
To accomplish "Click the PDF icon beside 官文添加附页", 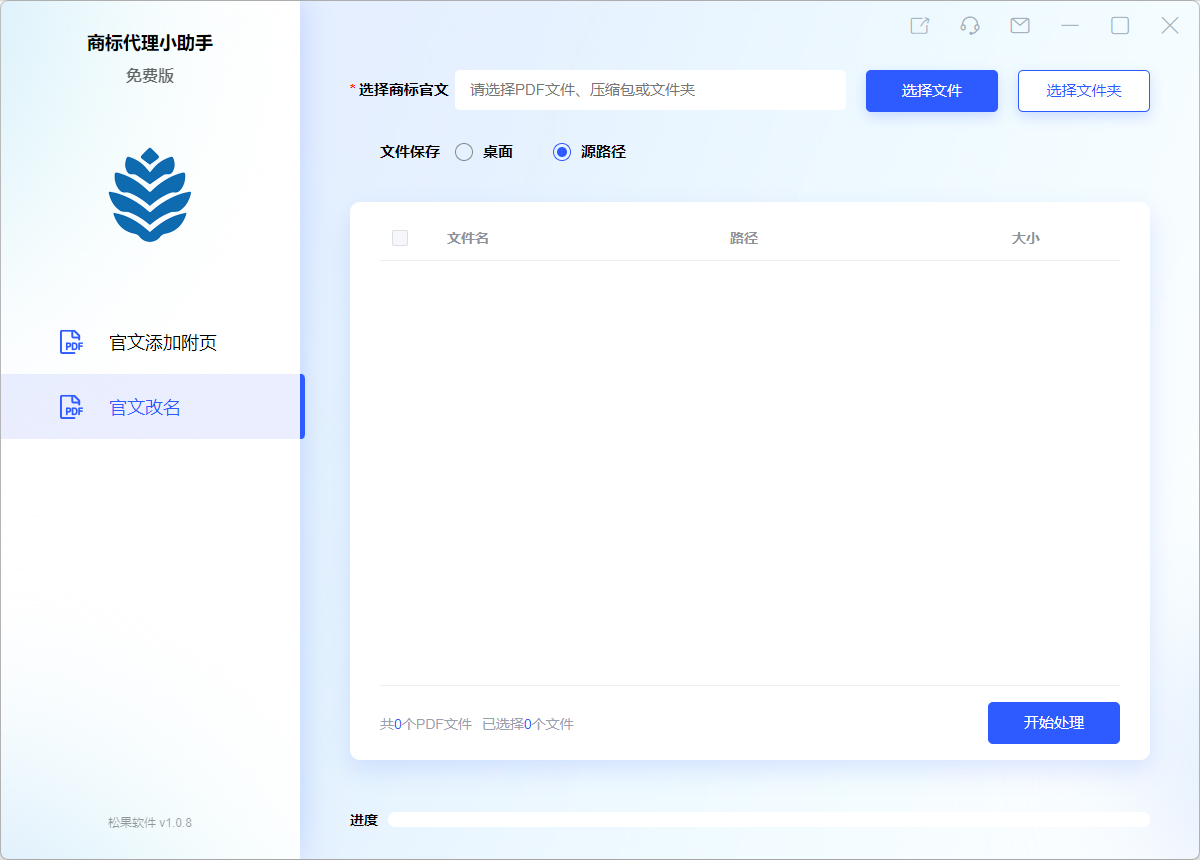I will [x=71, y=342].
